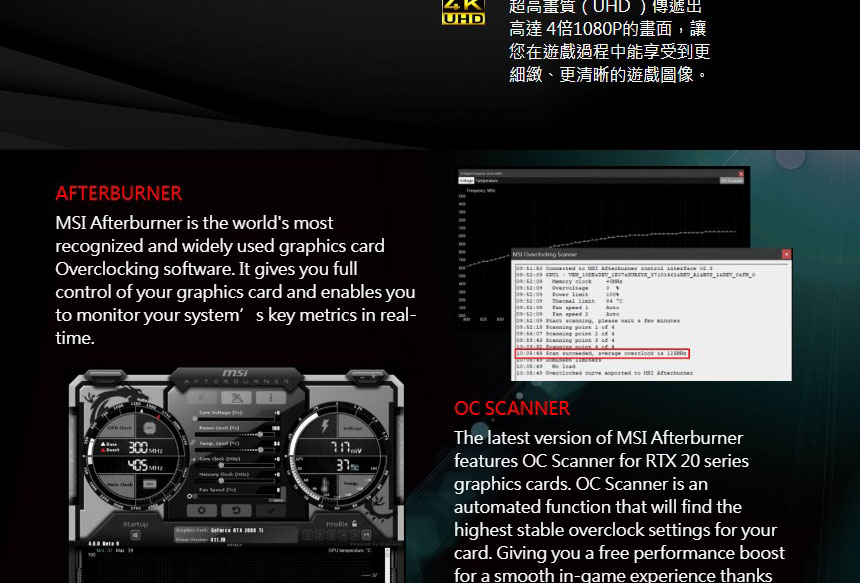Image resolution: width=860 pixels, height=583 pixels.
Task: Click the Memory Clock slider handle
Action: coord(221,480)
